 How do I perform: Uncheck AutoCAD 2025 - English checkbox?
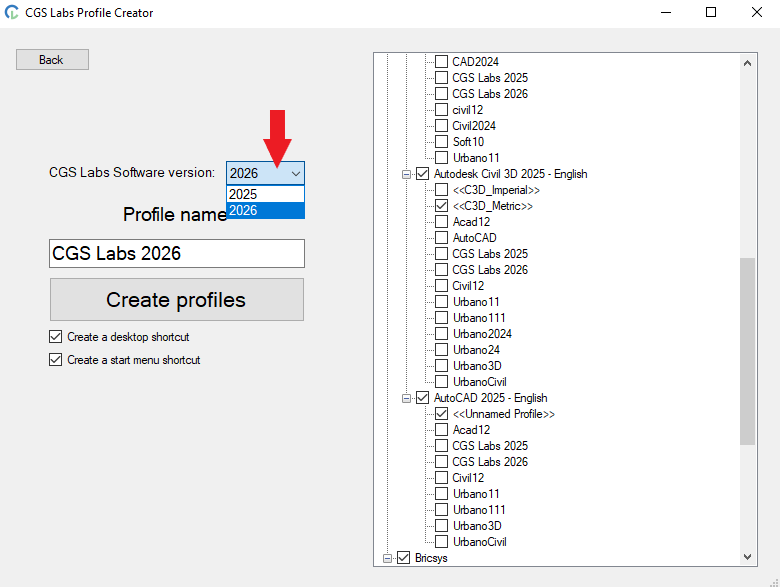[x=422, y=397]
